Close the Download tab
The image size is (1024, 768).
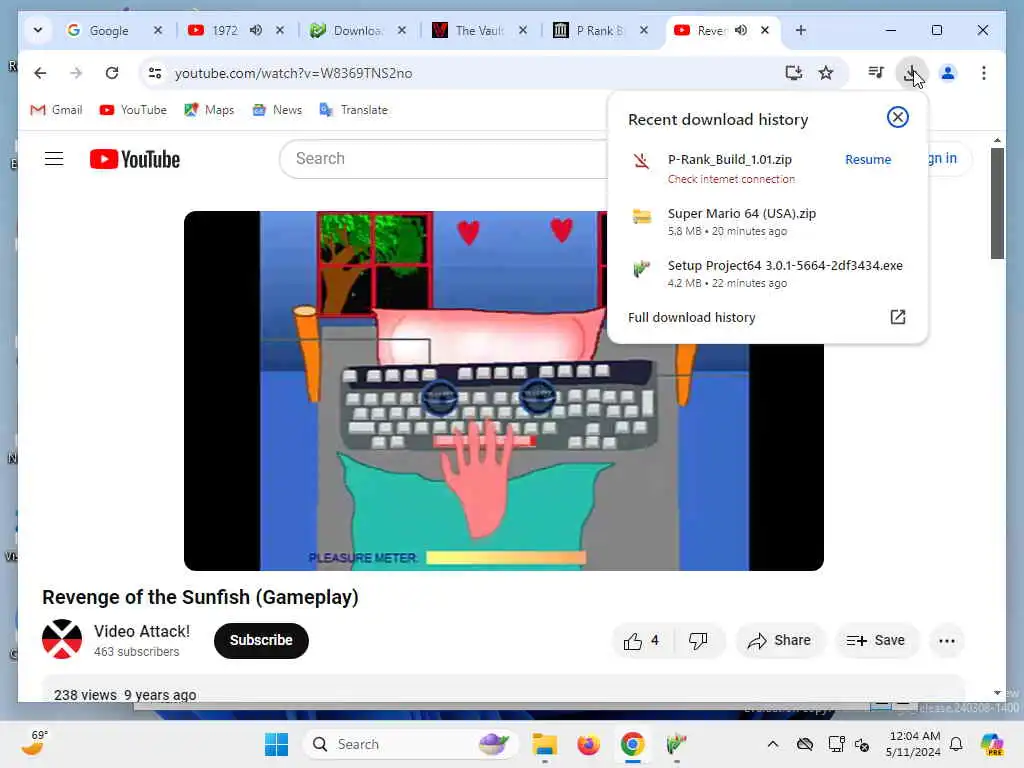point(402,30)
